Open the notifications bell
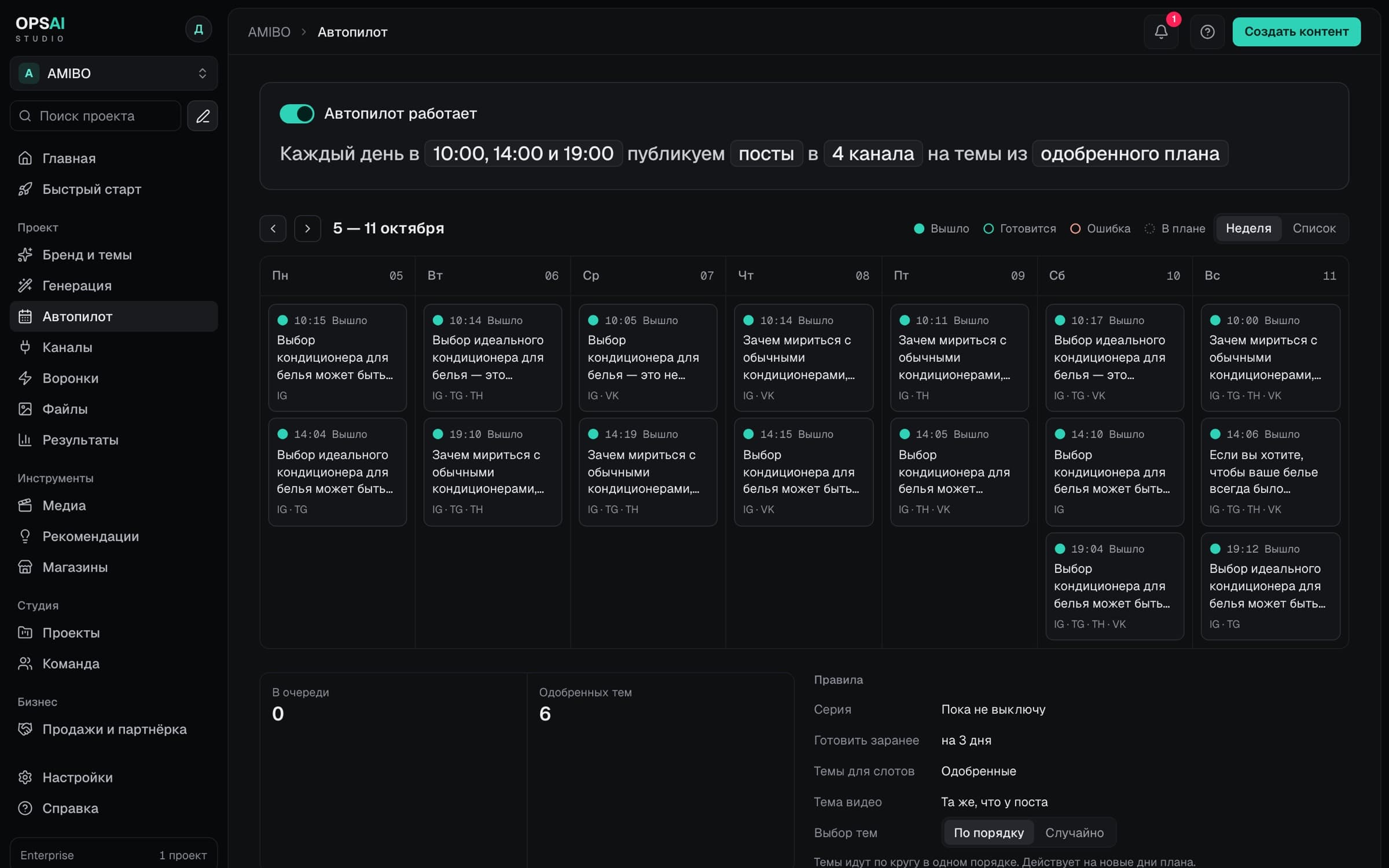The height and width of the screenshot is (868, 1389). [x=1161, y=32]
